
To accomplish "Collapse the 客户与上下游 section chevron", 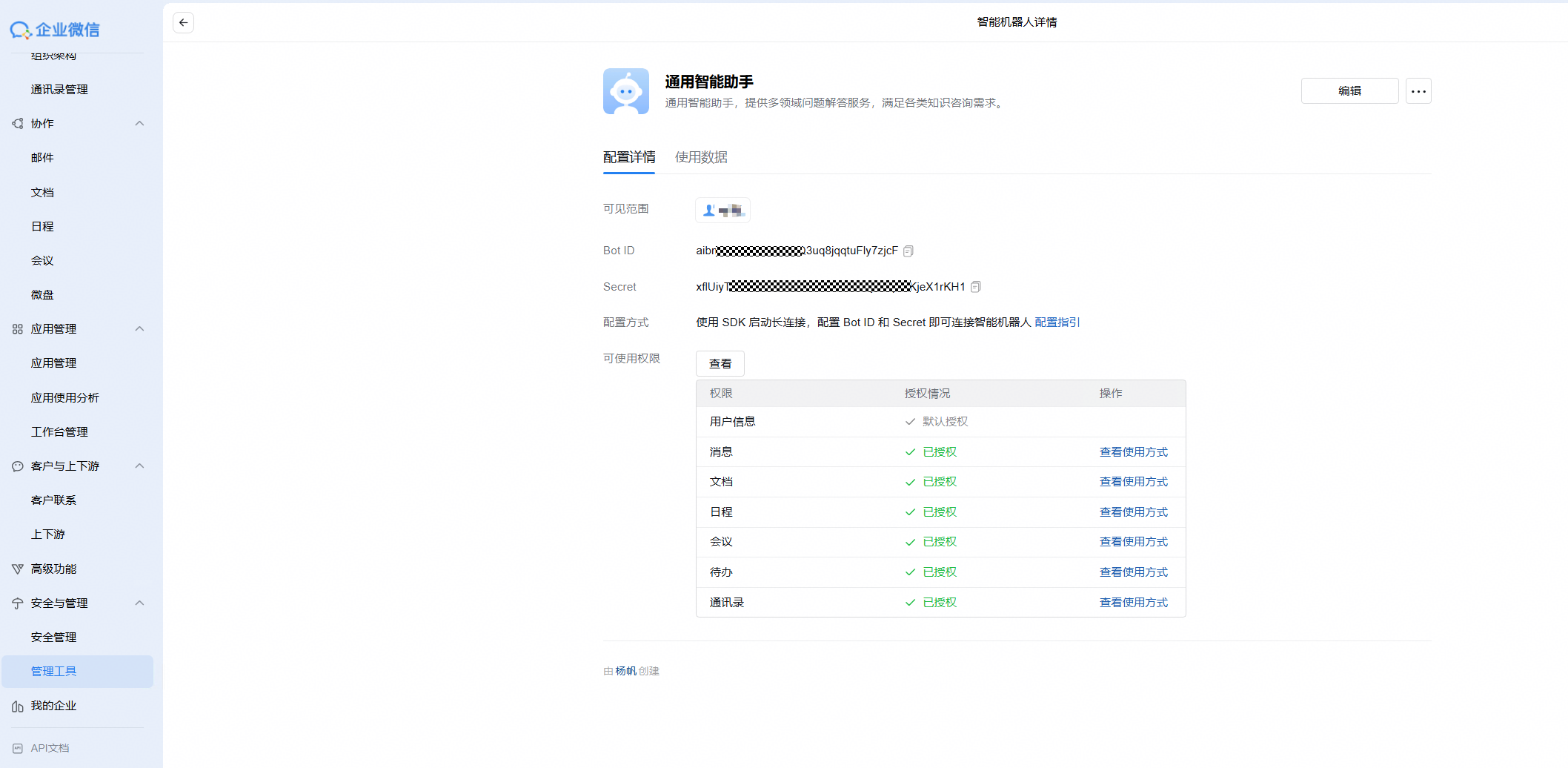I will point(139,466).
